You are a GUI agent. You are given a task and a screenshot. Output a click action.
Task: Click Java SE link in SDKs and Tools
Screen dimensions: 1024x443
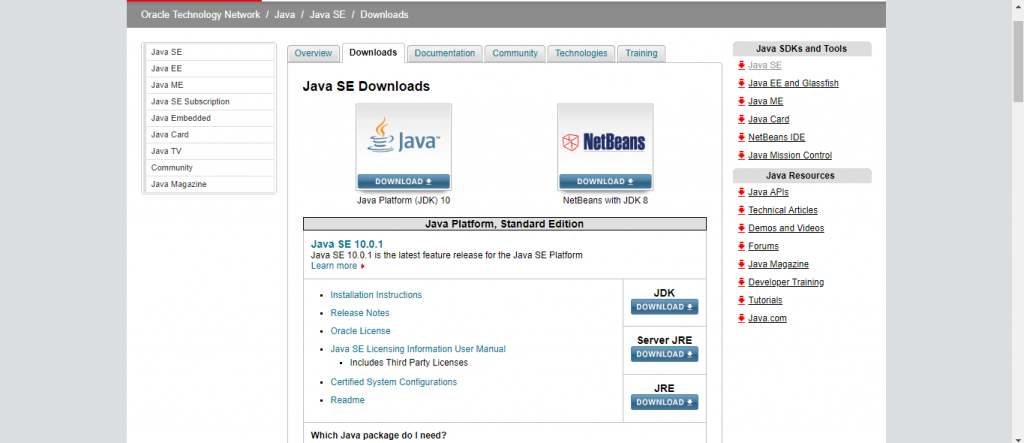[x=765, y=65]
